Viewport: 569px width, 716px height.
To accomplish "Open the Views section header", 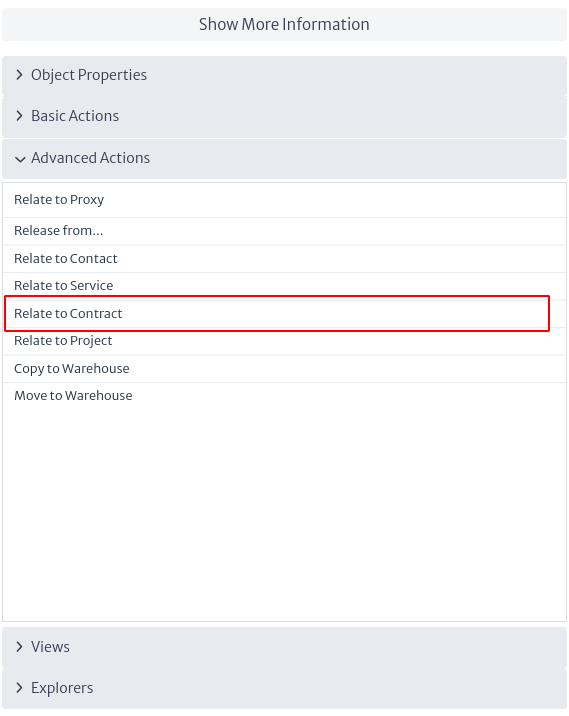I will [284, 647].
